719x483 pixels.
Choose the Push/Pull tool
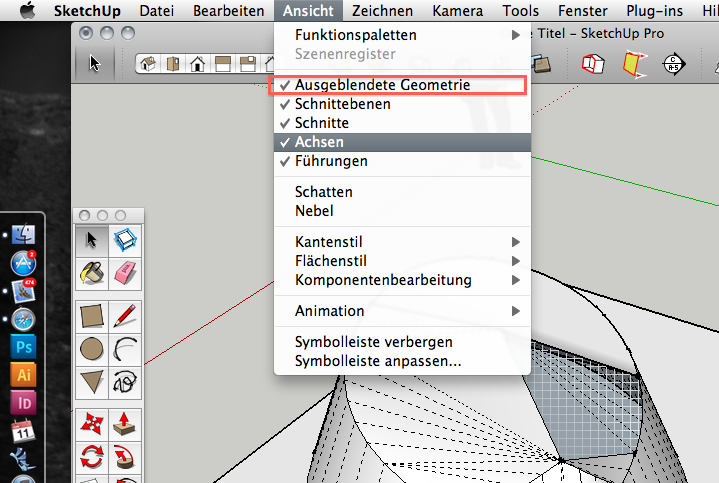(125, 423)
